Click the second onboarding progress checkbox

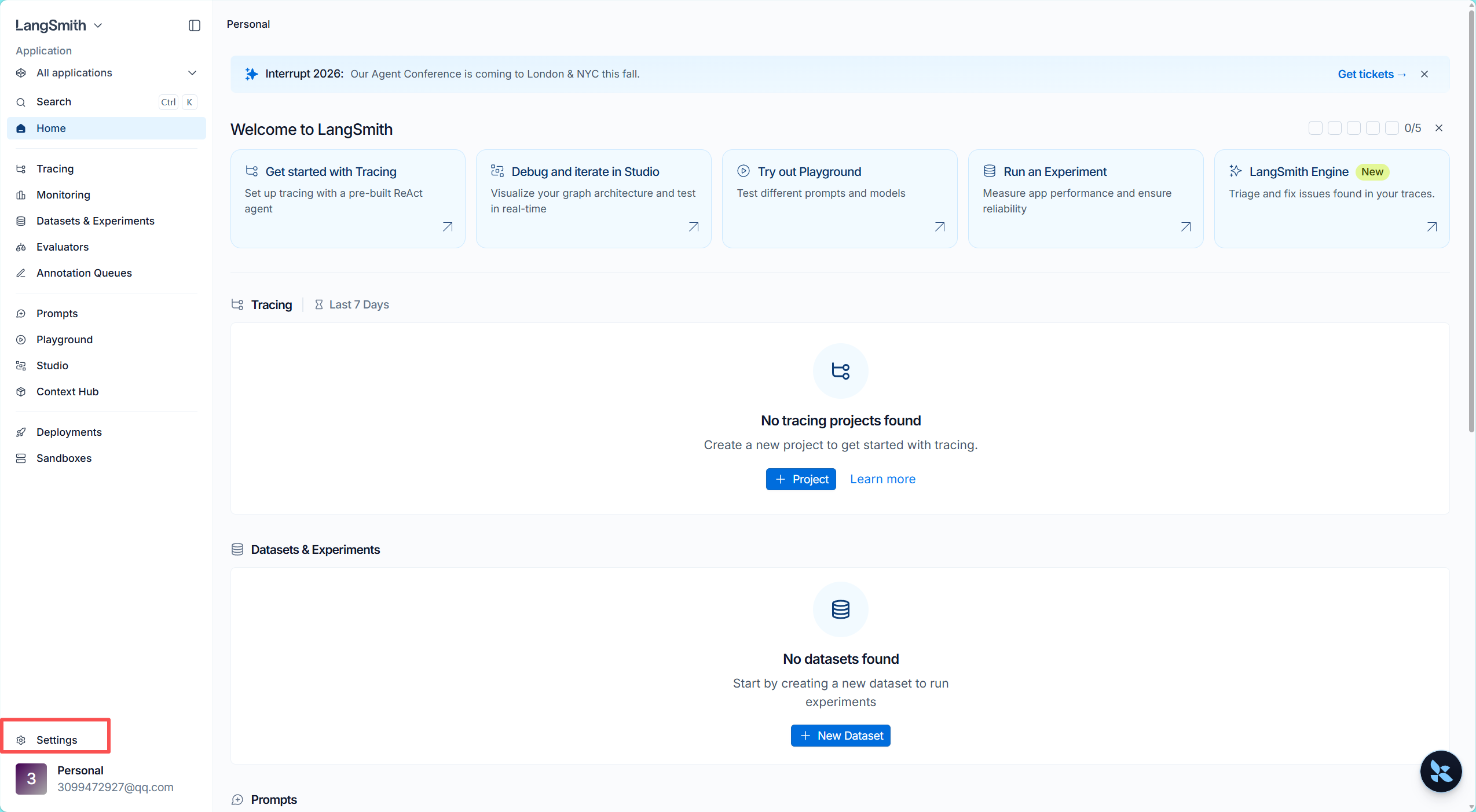pyautogui.click(x=1335, y=128)
